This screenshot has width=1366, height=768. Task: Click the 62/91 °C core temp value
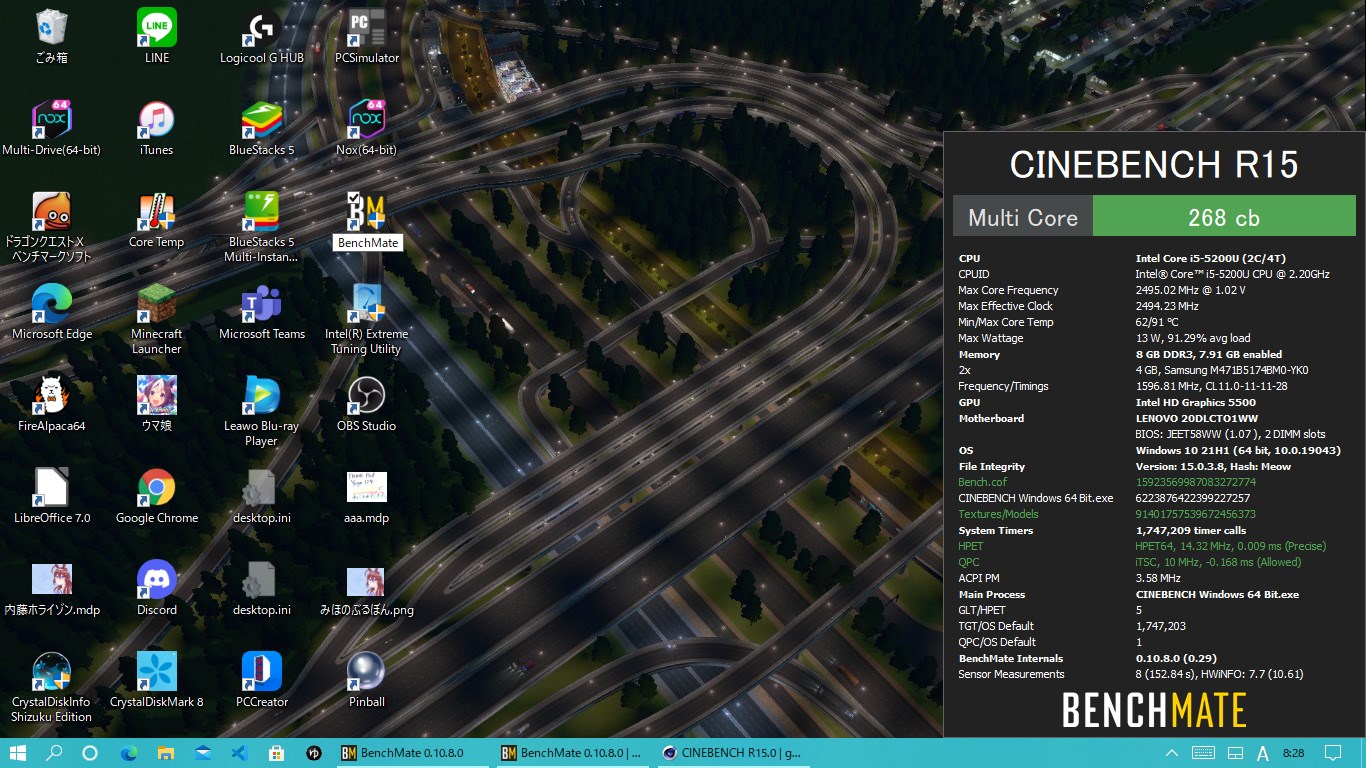pyautogui.click(x=1157, y=322)
